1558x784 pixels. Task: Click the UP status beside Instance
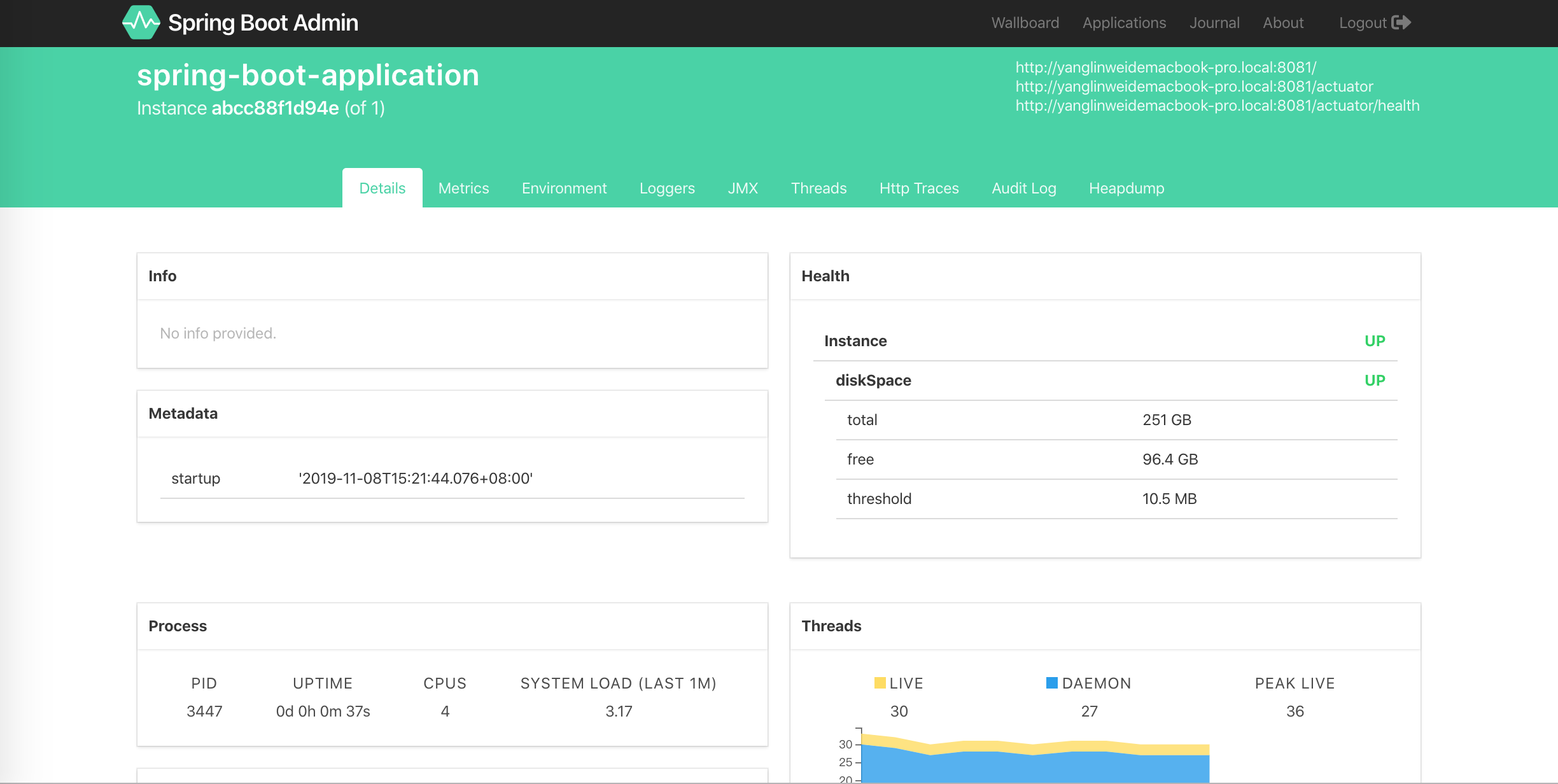tap(1375, 340)
